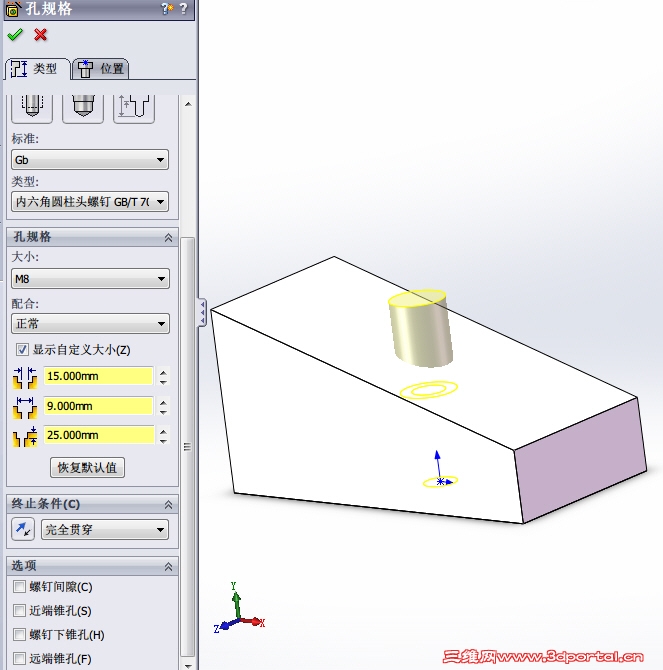
Task: Click the reverse direction arrow icon
Action: (23, 529)
